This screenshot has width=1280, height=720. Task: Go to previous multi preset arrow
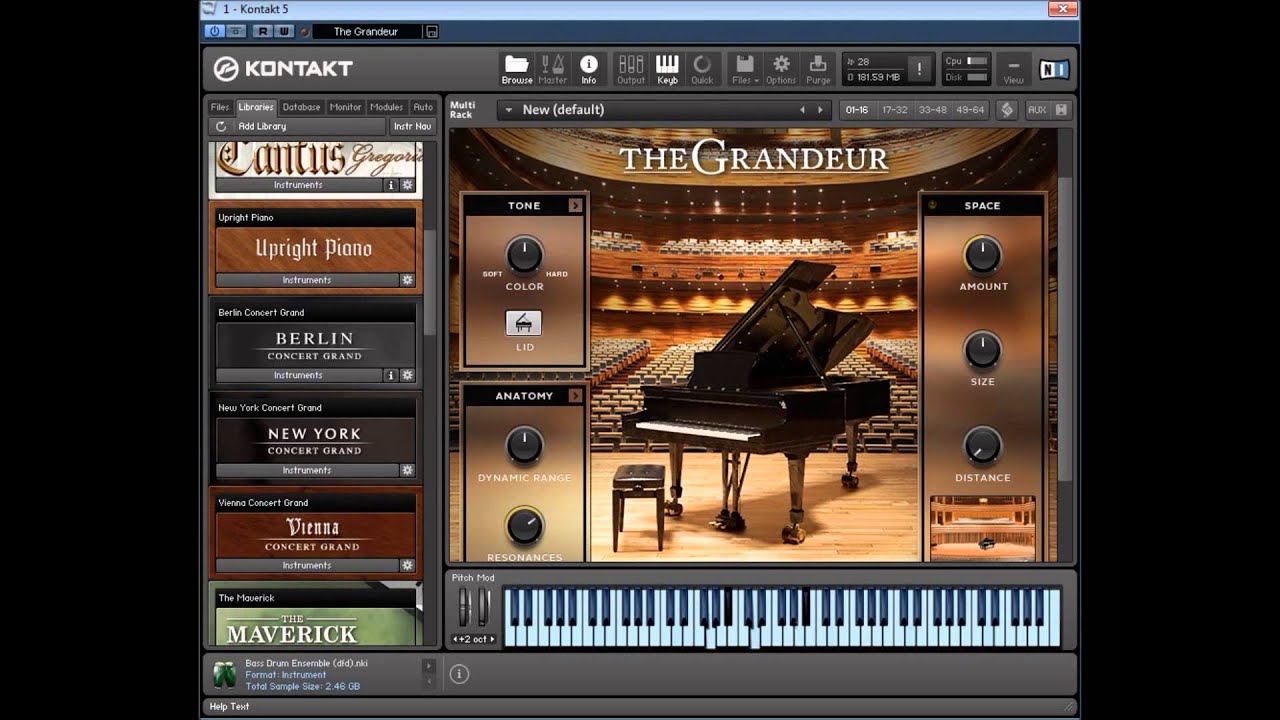coord(802,110)
